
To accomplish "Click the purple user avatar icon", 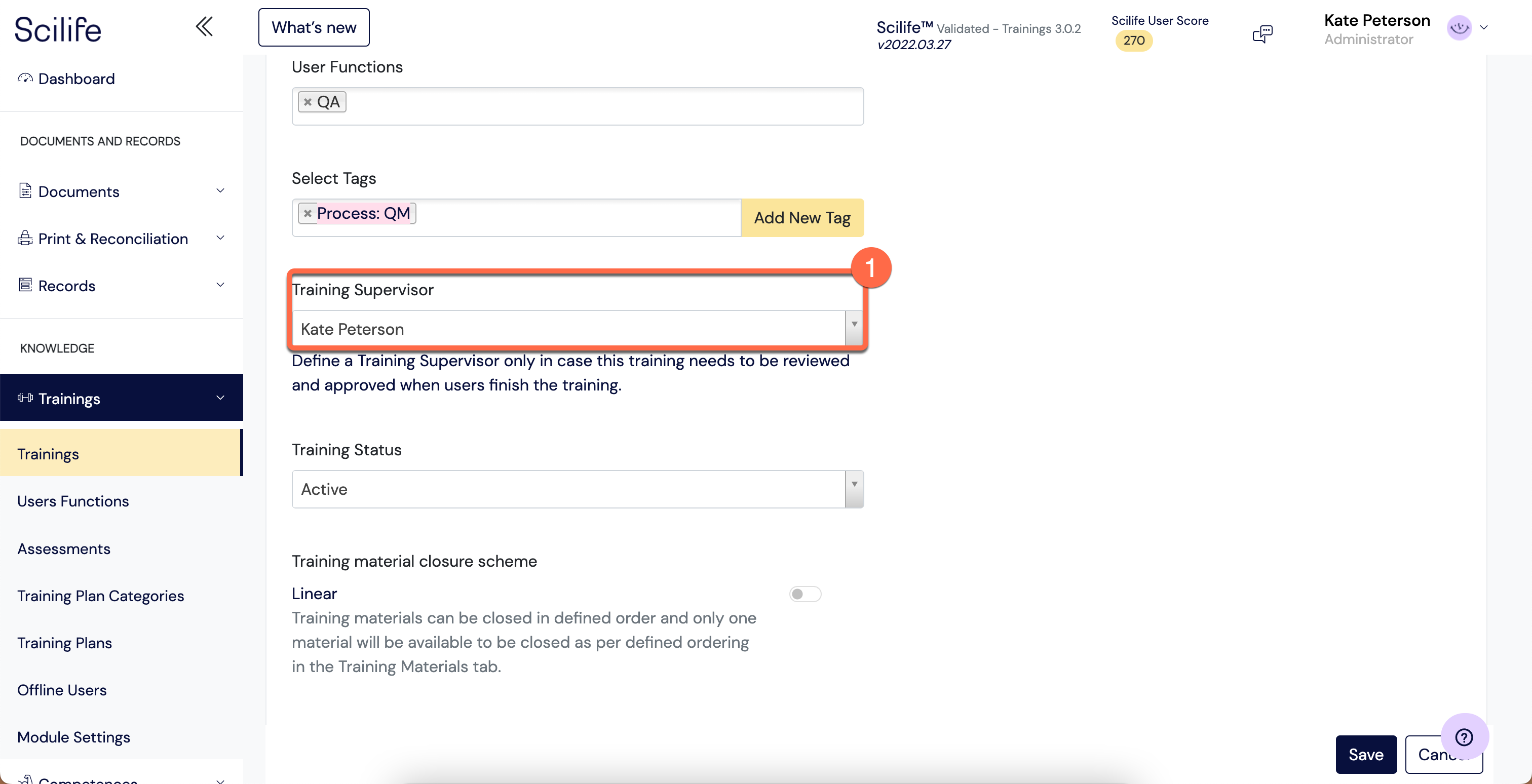I will (1459, 27).
